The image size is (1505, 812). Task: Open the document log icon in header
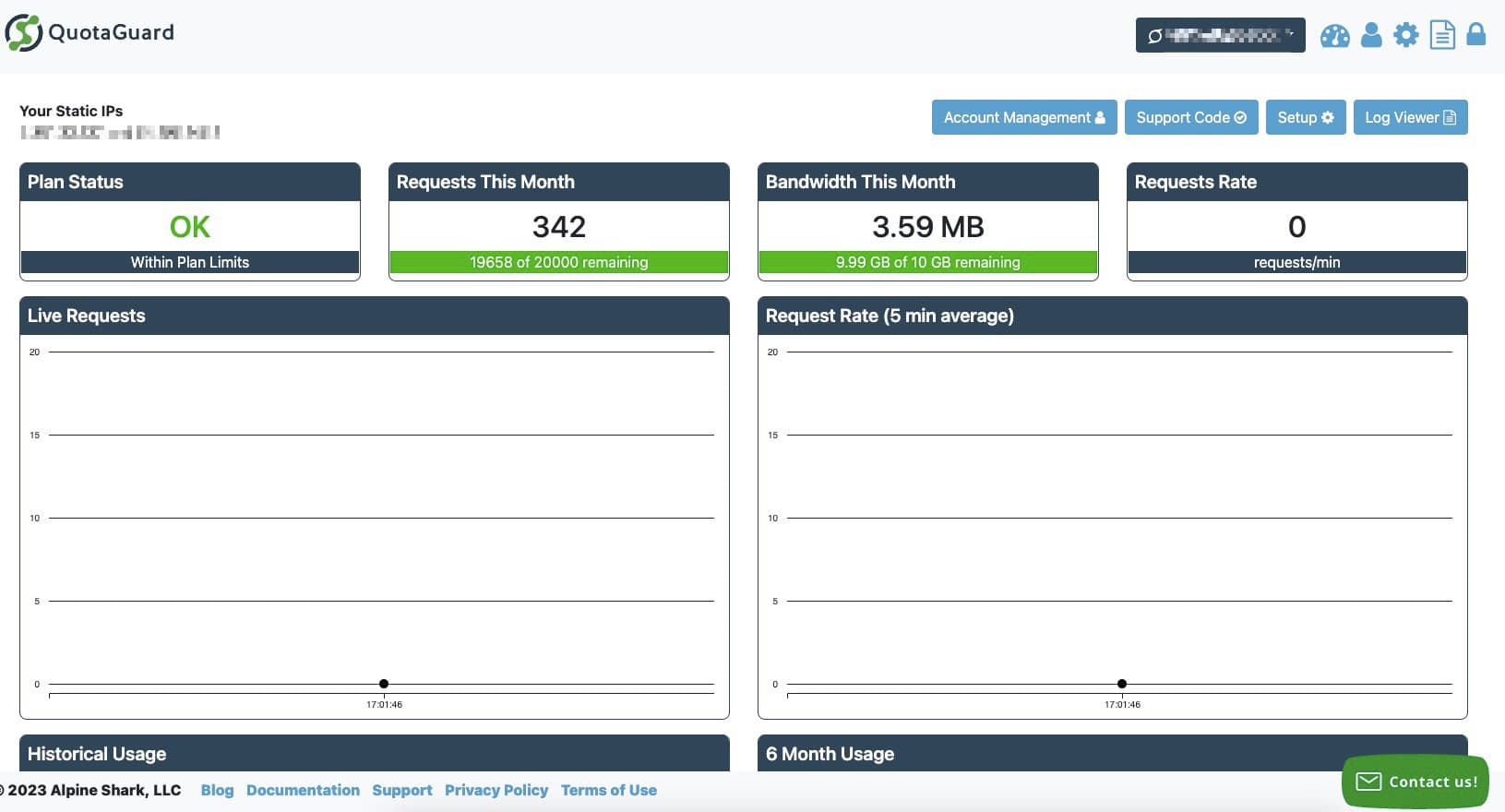coord(1442,35)
